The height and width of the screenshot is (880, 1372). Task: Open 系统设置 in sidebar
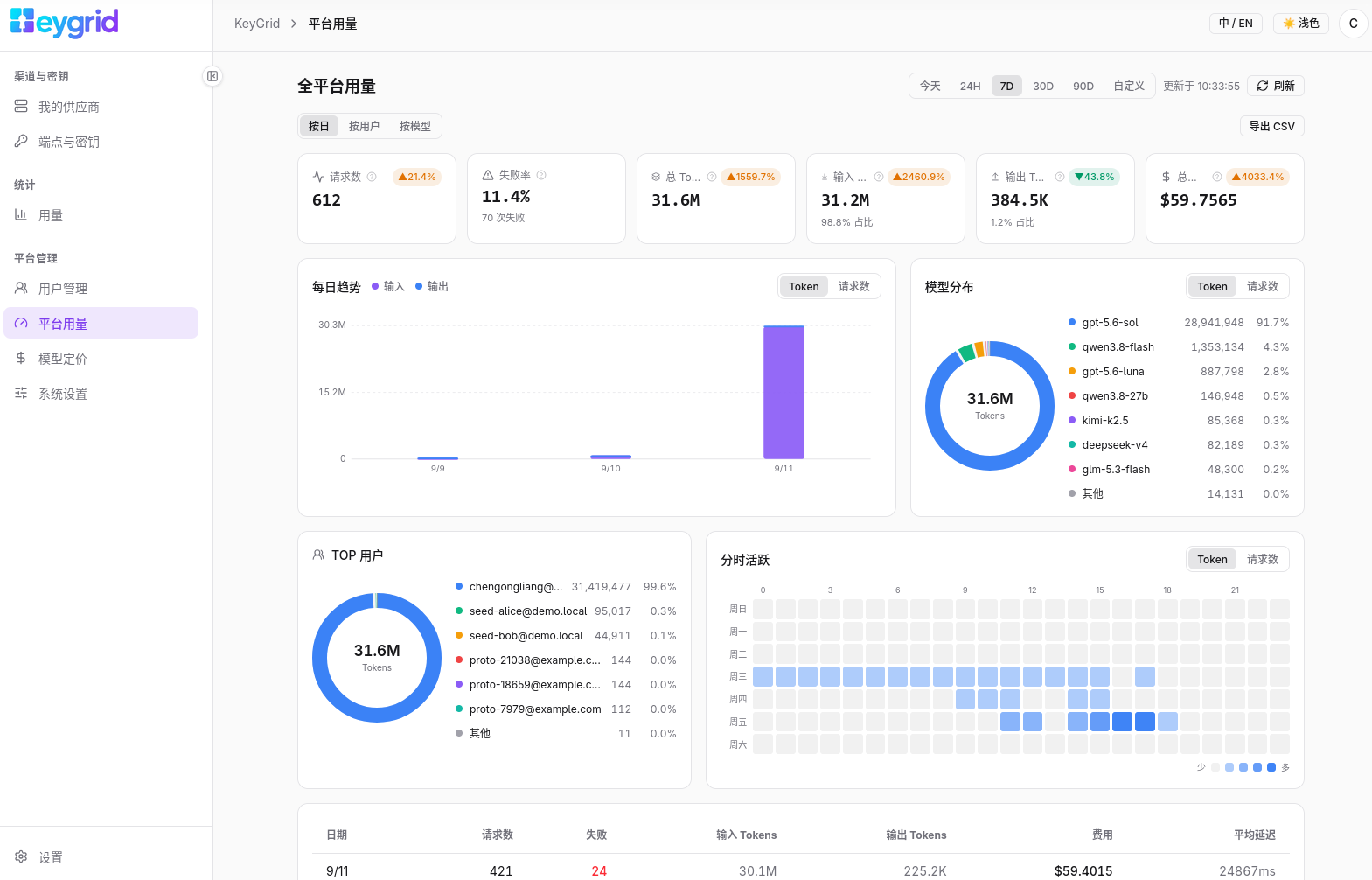tap(101, 394)
